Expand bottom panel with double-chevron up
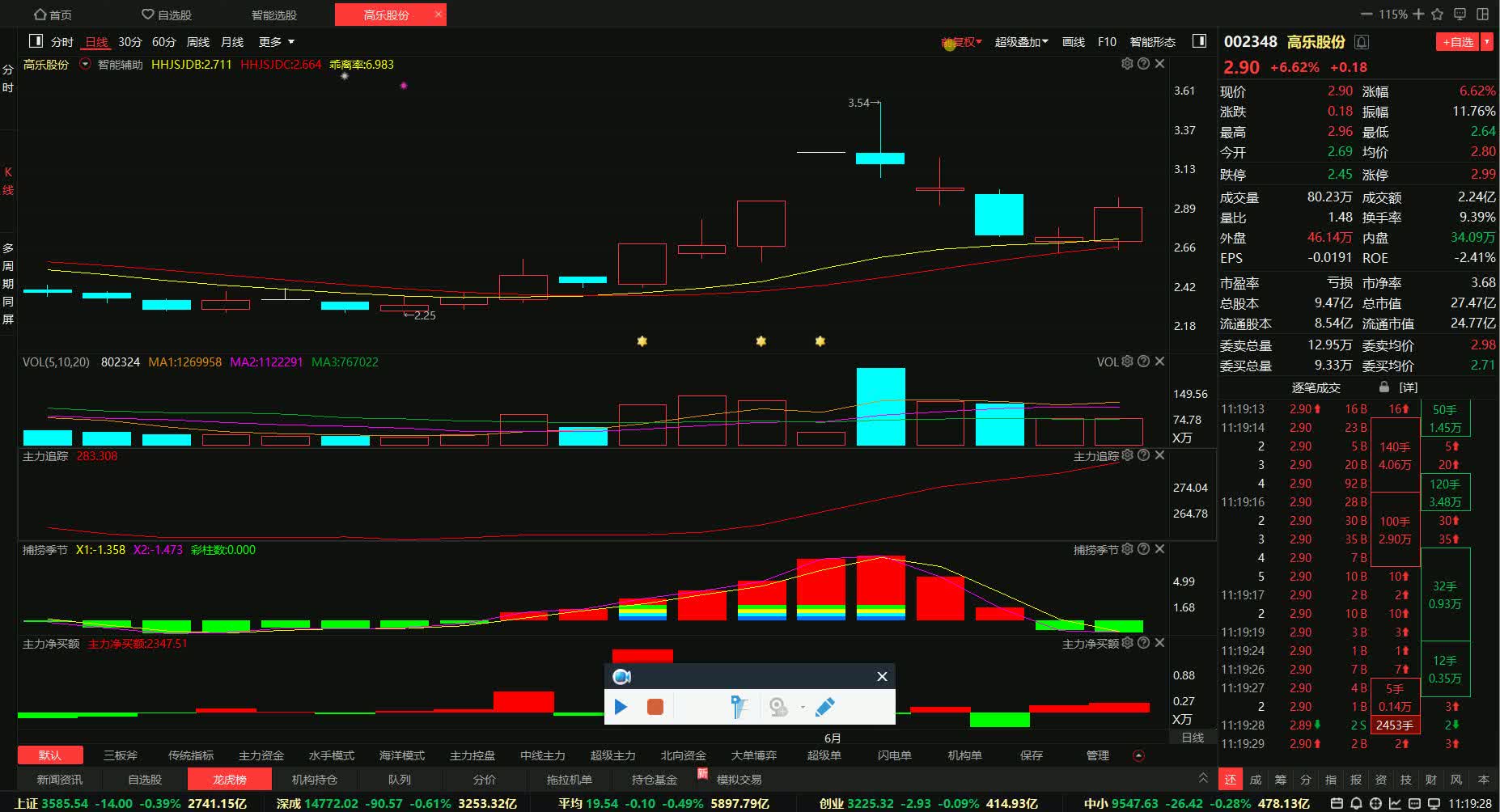This screenshot has height=812, width=1500. click(x=1203, y=778)
